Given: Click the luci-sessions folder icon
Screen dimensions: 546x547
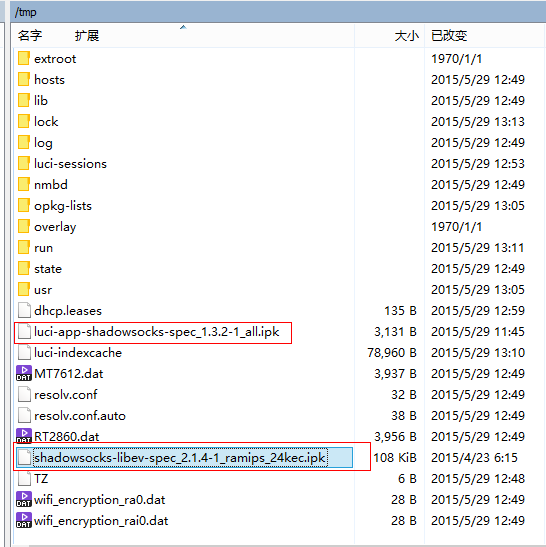Looking at the screenshot, I should click(24, 164).
